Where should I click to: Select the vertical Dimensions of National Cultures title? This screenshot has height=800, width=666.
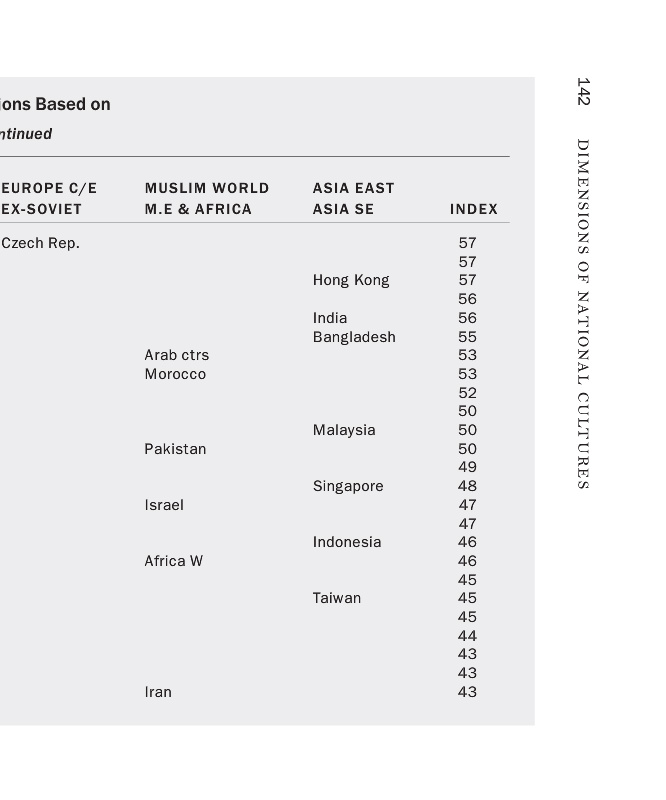point(584,314)
